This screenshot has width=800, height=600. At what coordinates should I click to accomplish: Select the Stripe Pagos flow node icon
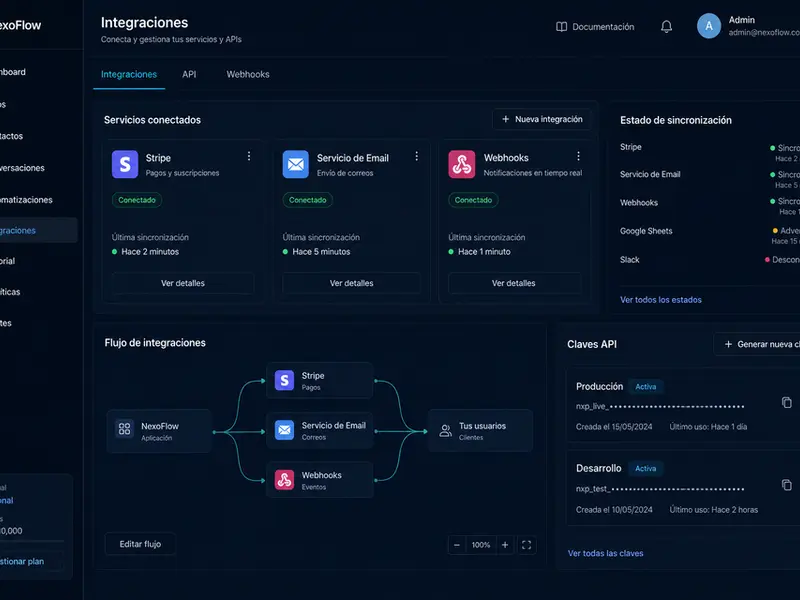pyautogui.click(x=284, y=381)
